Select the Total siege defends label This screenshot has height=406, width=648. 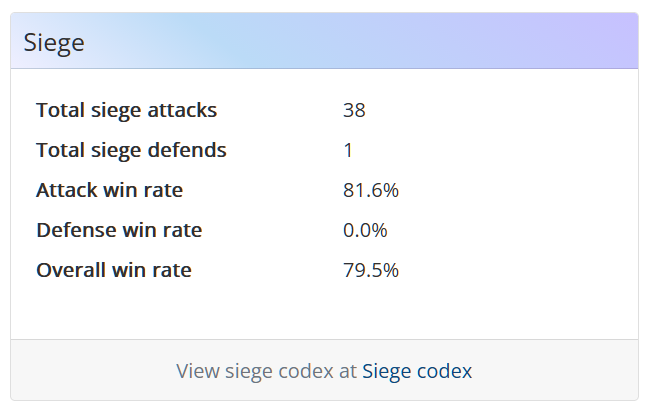[131, 150]
